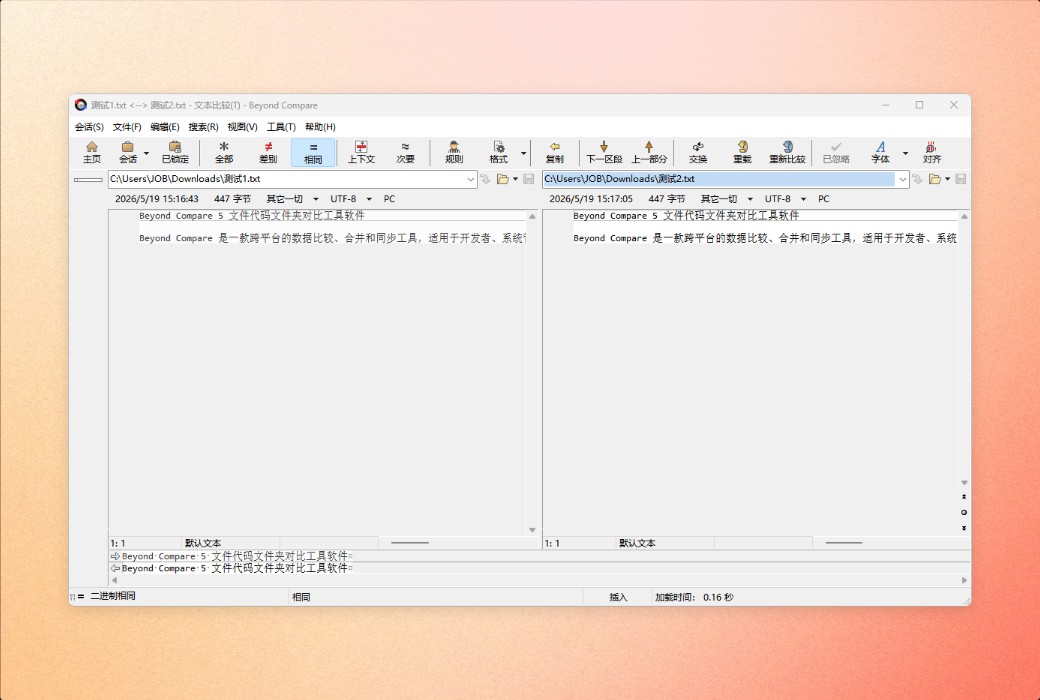
Task: Open right pane 其它一切 format dropdown
Action: point(750,199)
